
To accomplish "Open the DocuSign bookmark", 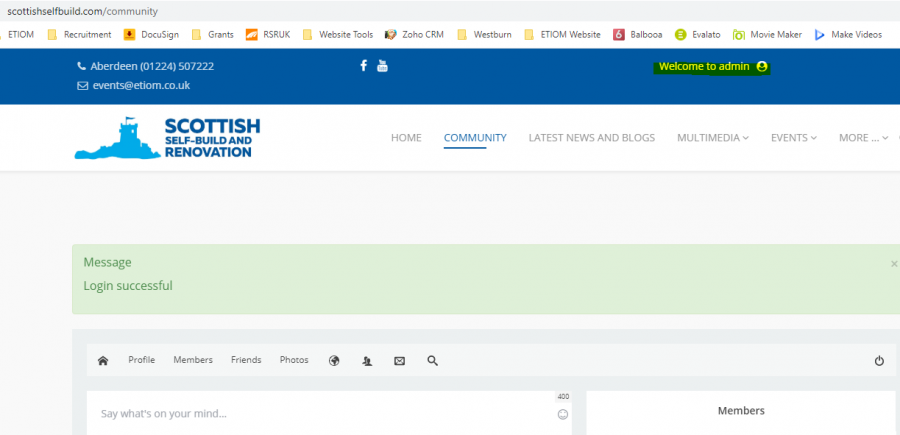I will [x=152, y=34].
